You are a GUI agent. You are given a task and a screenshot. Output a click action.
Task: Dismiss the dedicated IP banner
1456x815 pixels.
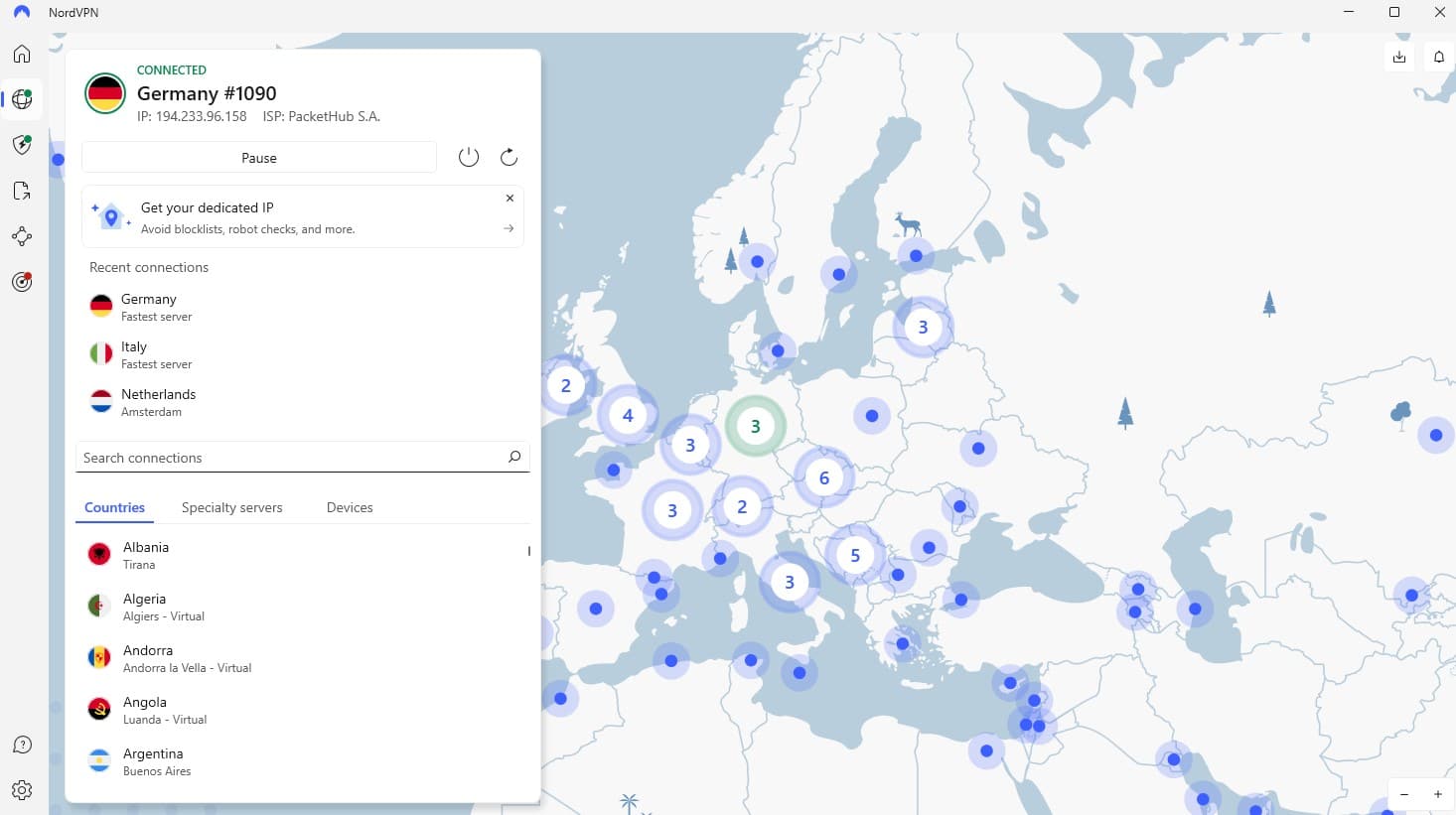click(510, 198)
